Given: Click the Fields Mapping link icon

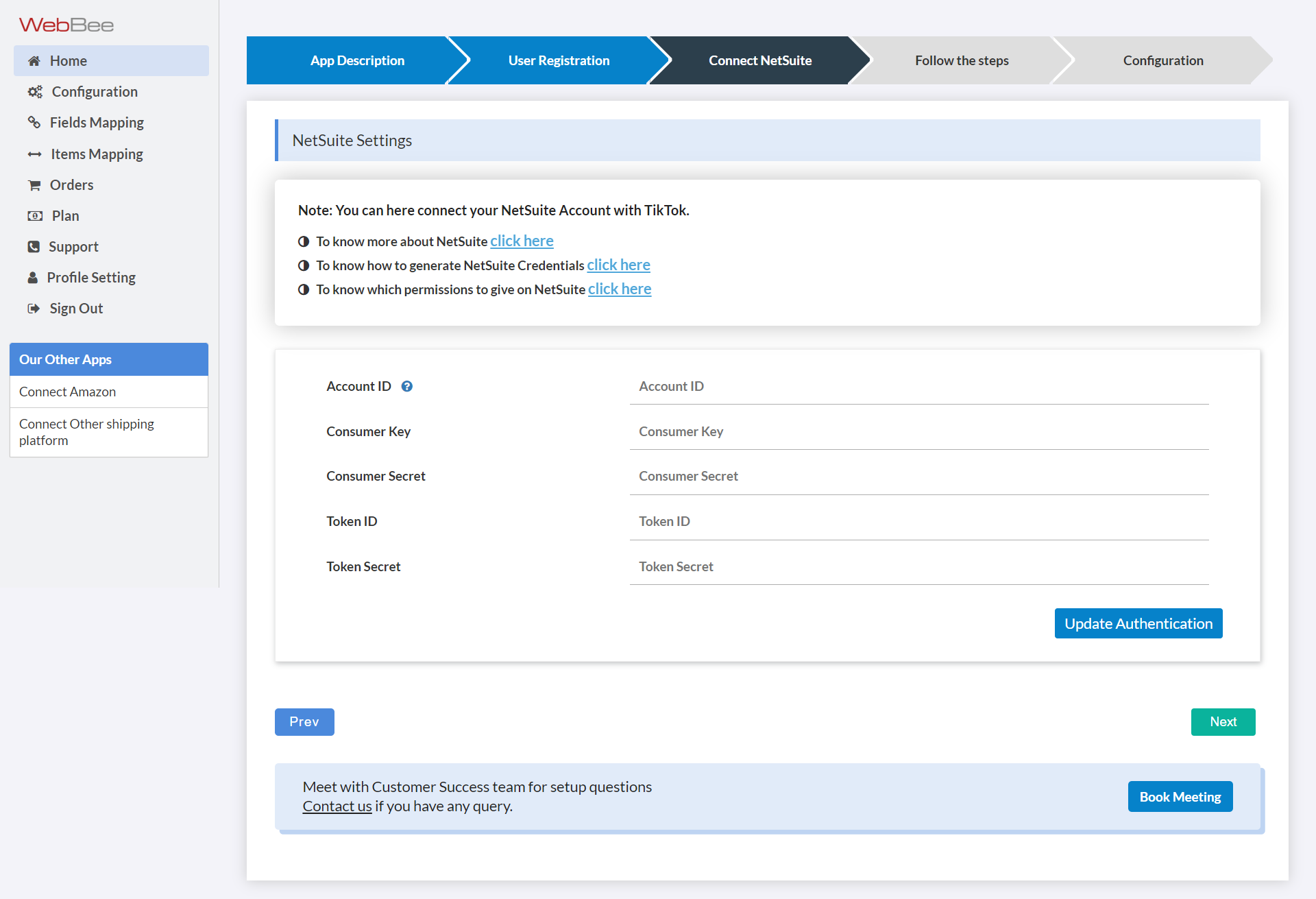Looking at the screenshot, I should click(34, 123).
